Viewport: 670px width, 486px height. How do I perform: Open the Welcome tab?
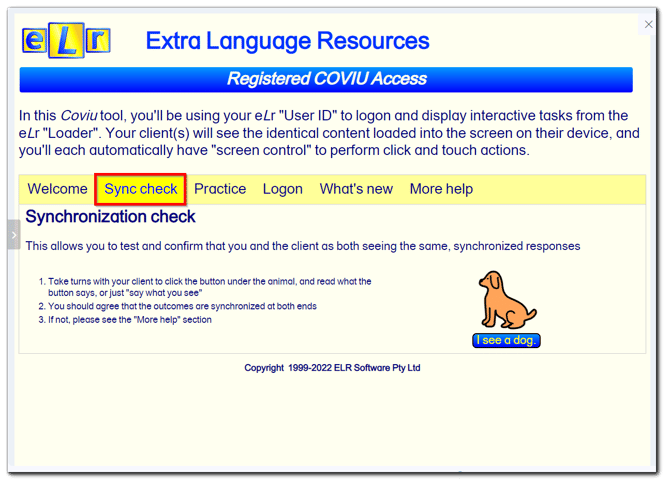pyautogui.click(x=57, y=189)
